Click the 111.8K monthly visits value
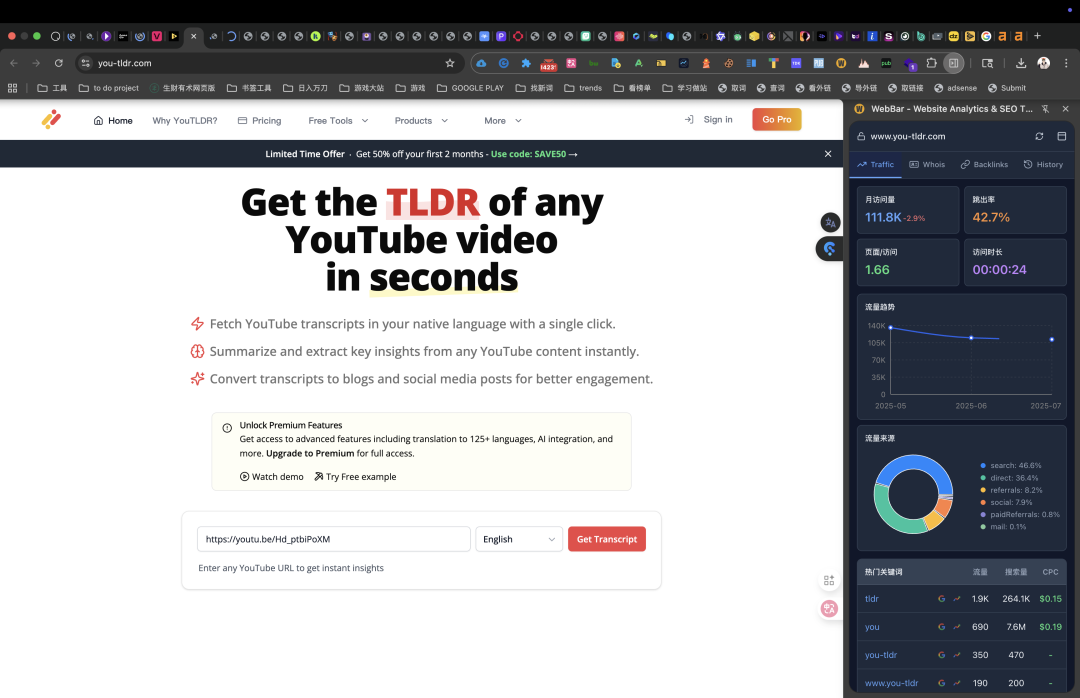1080x698 pixels. [883, 217]
